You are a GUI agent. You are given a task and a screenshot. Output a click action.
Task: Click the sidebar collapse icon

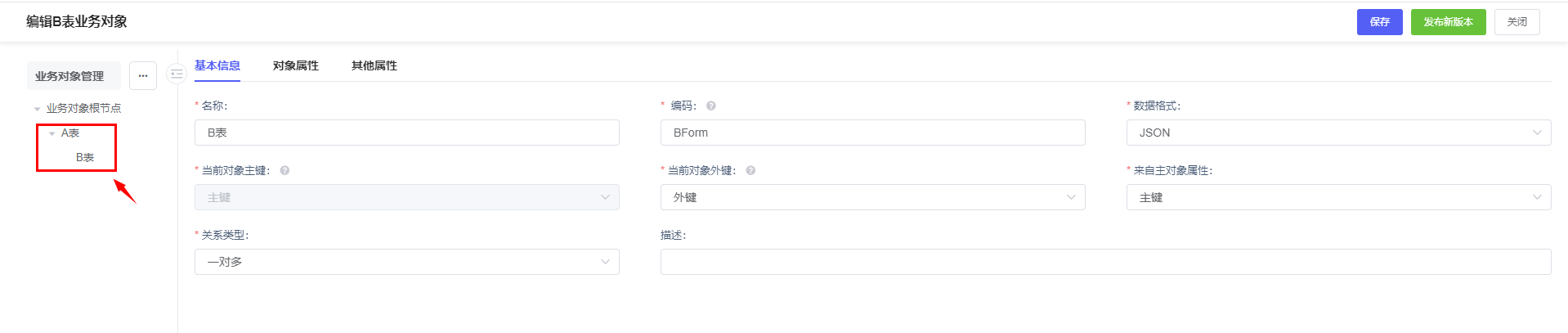click(x=177, y=74)
